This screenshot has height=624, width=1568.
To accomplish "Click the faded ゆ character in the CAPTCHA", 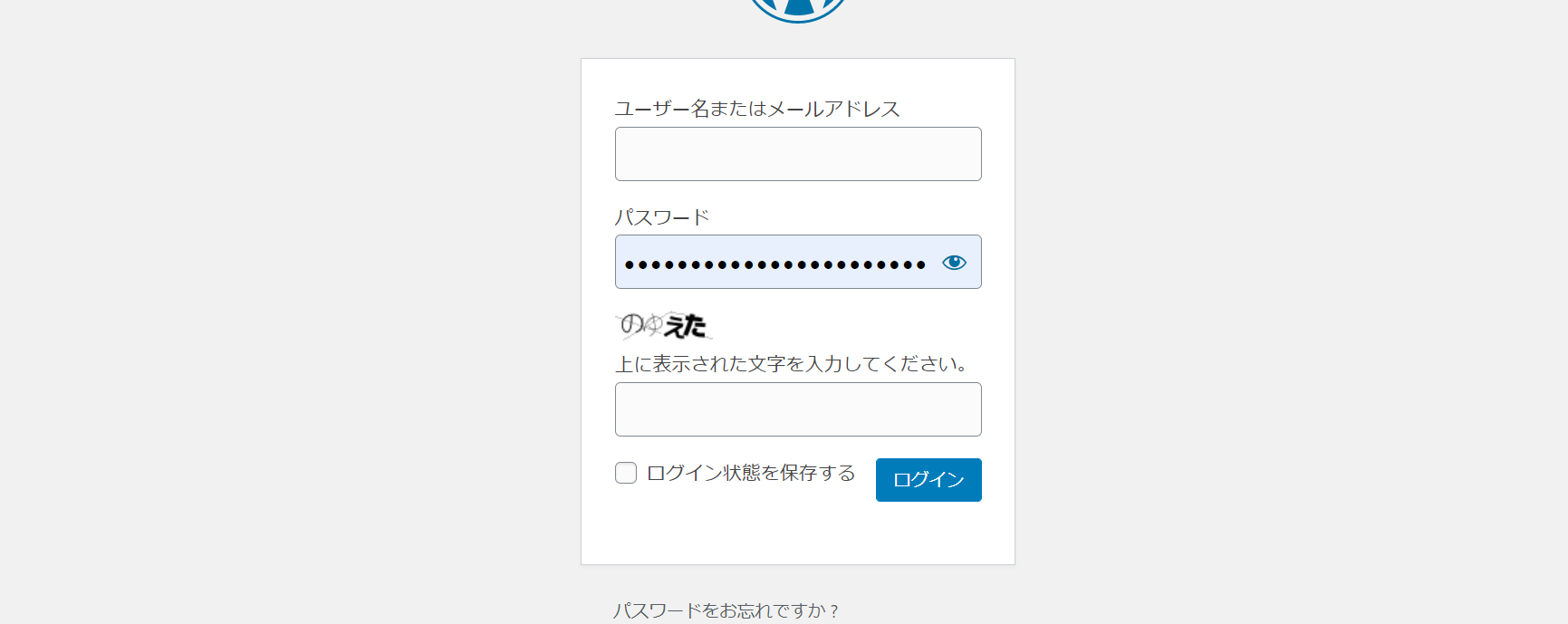I will tap(654, 324).
